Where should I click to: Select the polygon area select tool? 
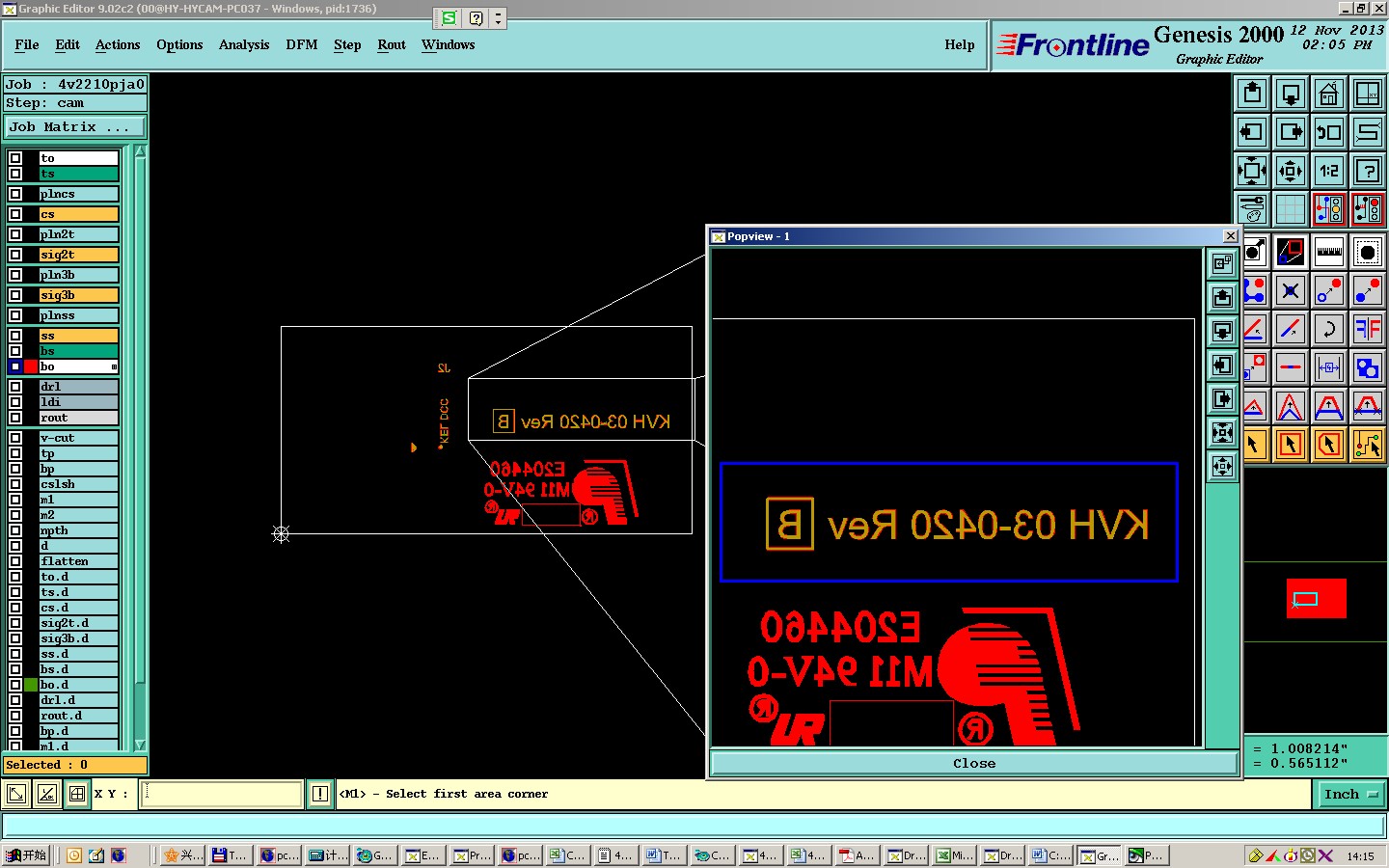point(1329,445)
